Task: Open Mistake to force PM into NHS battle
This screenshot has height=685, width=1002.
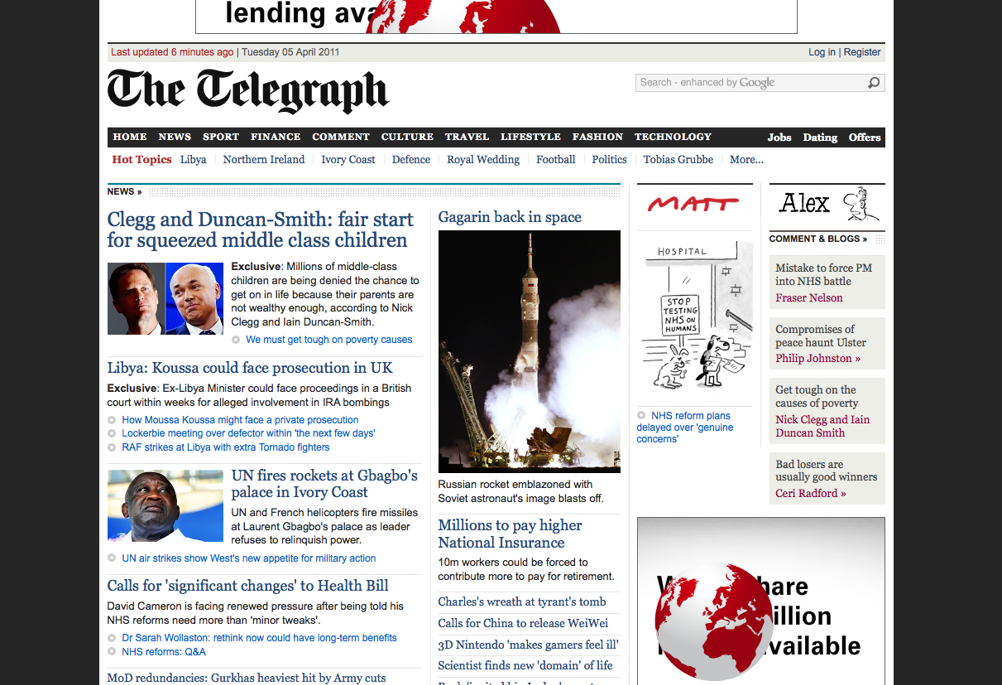Action: tap(824, 275)
